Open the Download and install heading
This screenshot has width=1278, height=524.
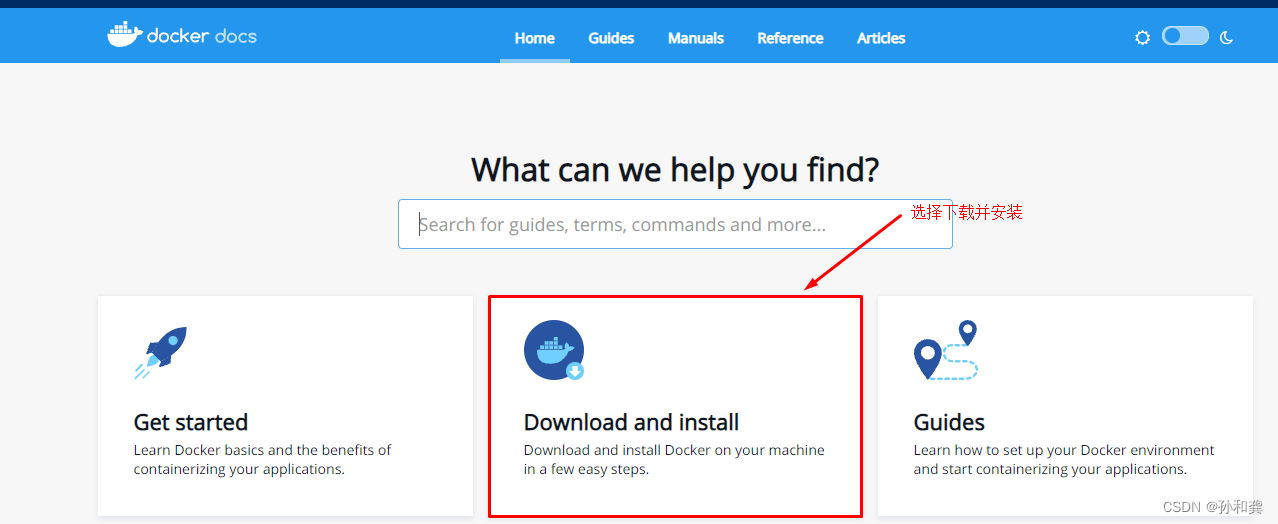coord(632,422)
